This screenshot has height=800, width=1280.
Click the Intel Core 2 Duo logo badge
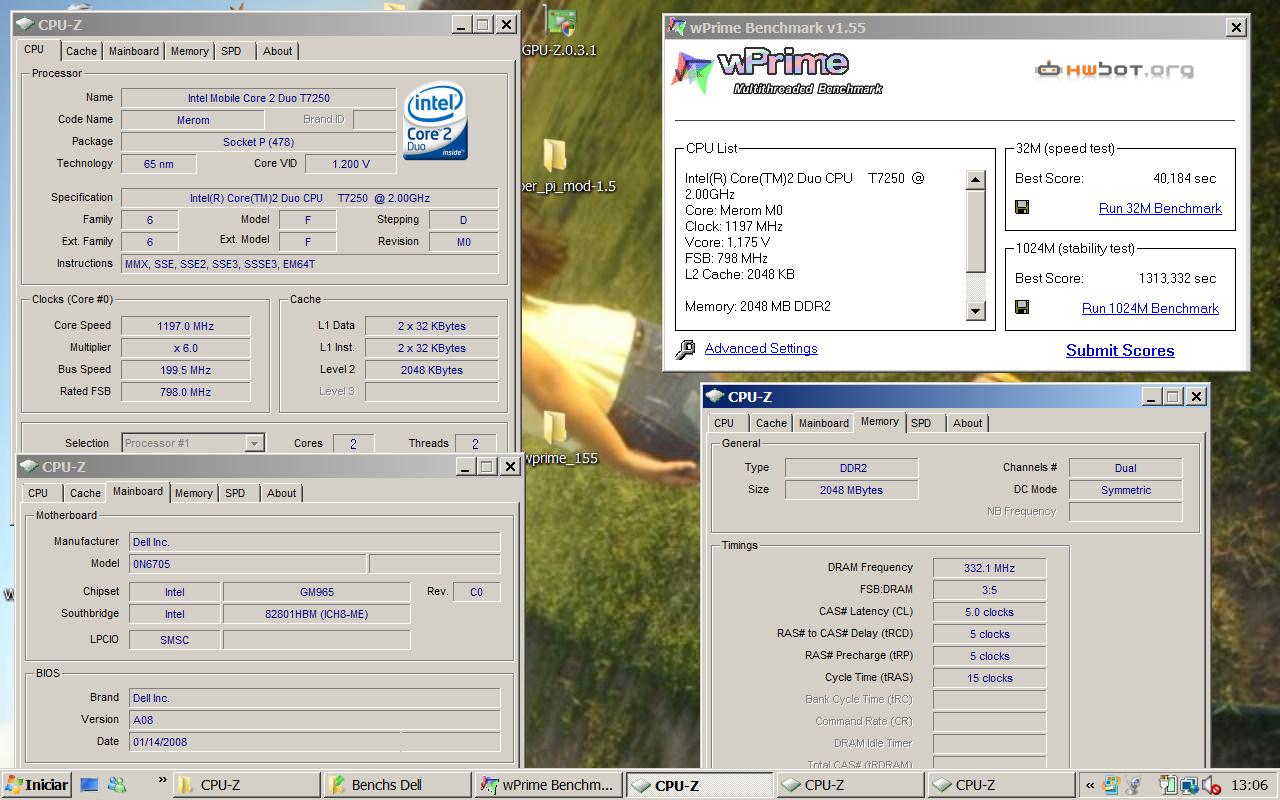pyautogui.click(x=435, y=121)
